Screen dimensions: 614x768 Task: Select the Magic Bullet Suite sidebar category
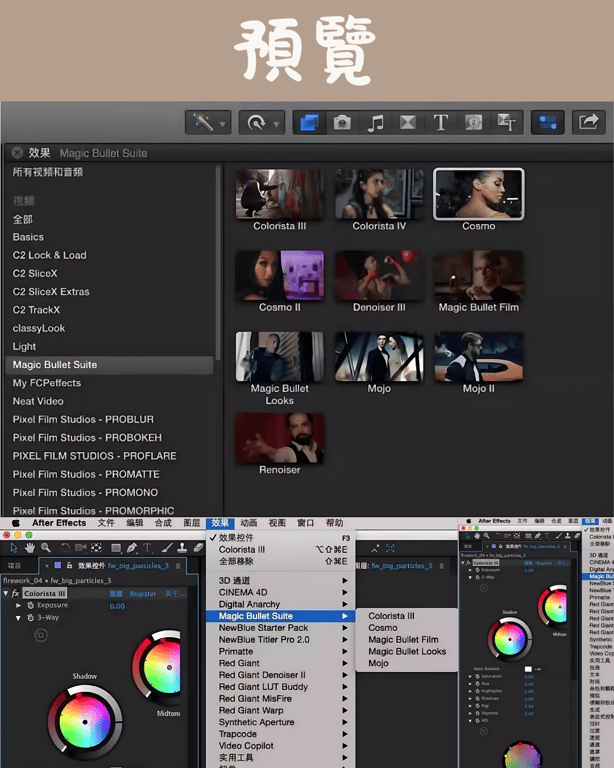(x=109, y=365)
